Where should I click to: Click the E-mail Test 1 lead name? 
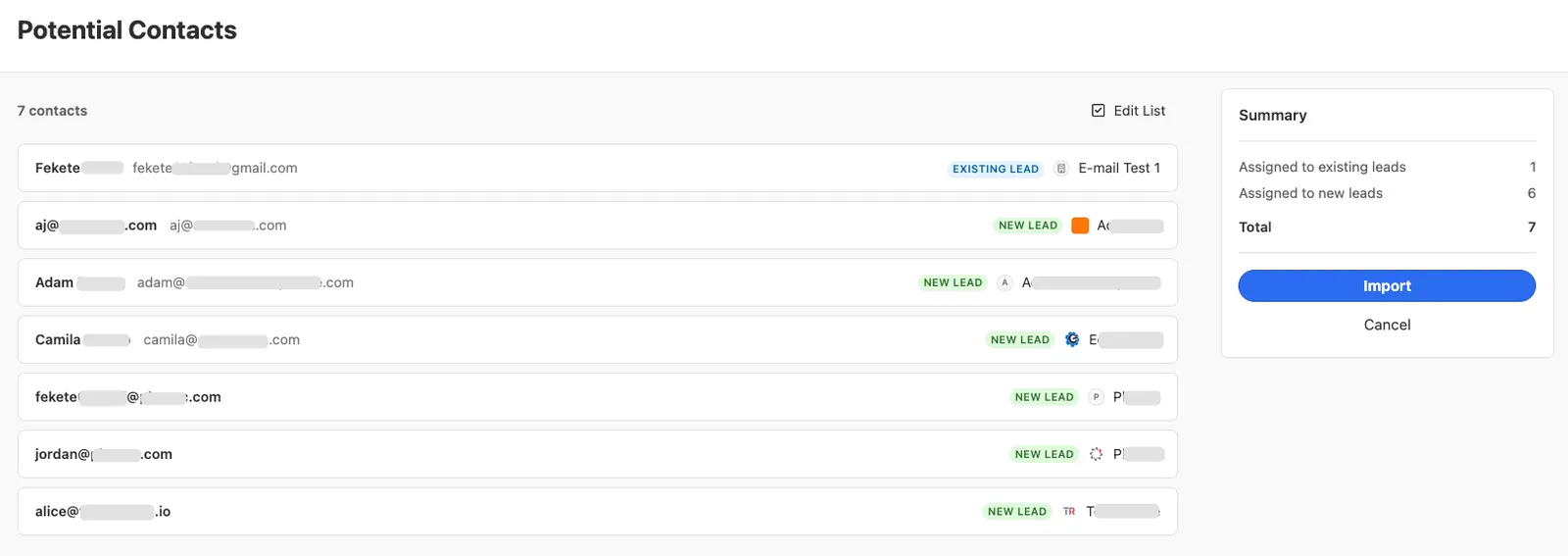pos(1119,169)
